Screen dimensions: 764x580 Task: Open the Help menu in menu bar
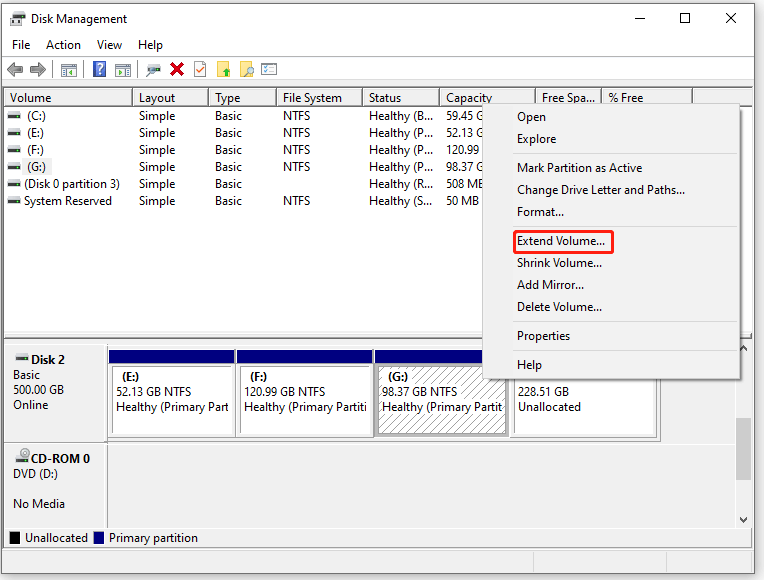coord(150,45)
